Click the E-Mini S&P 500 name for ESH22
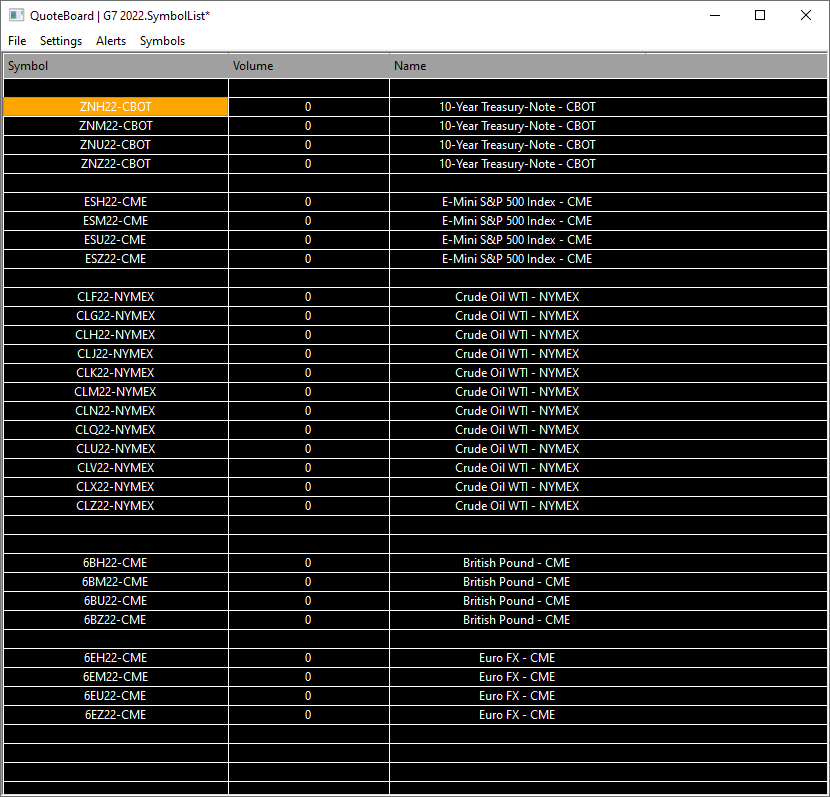Screen dimensions: 830x797 517,202
